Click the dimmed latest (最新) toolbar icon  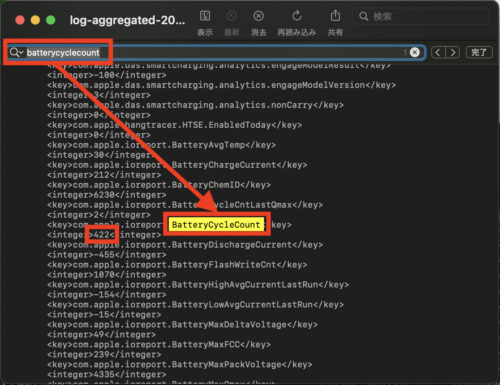[x=232, y=16]
